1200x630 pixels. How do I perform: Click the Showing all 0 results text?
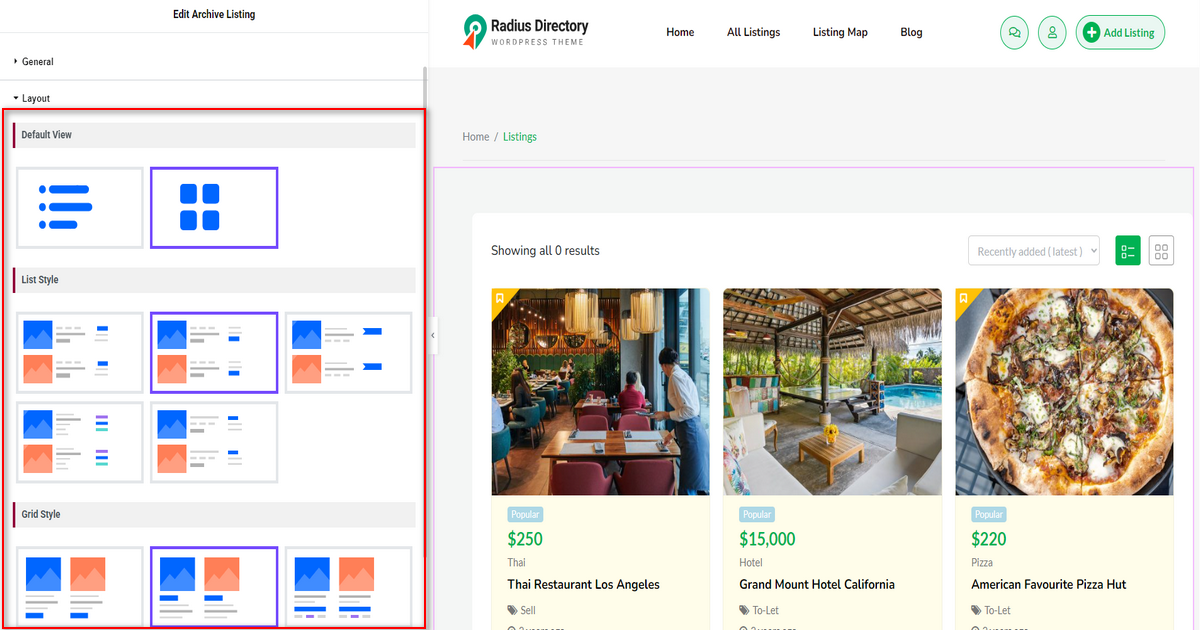tap(545, 251)
